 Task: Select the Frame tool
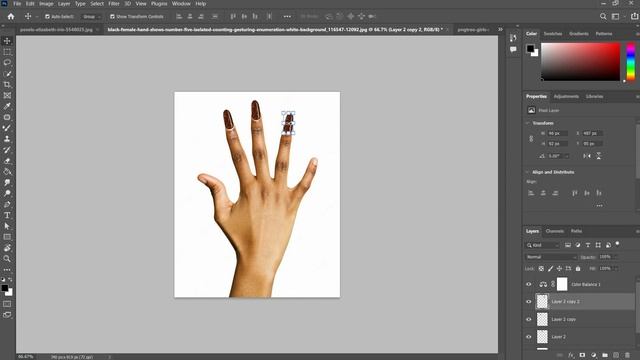(x=7, y=95)
